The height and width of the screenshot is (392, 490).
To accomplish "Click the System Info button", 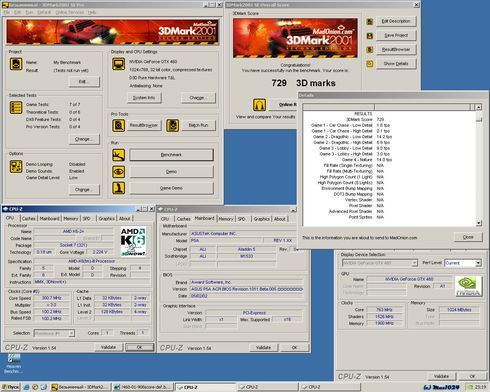I will [144, 98].
